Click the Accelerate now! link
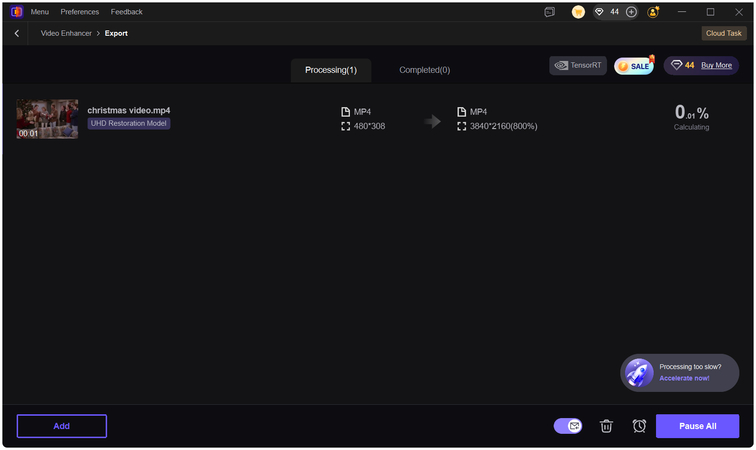Viewport: 756px width, 450px height. tap(684, 378)
